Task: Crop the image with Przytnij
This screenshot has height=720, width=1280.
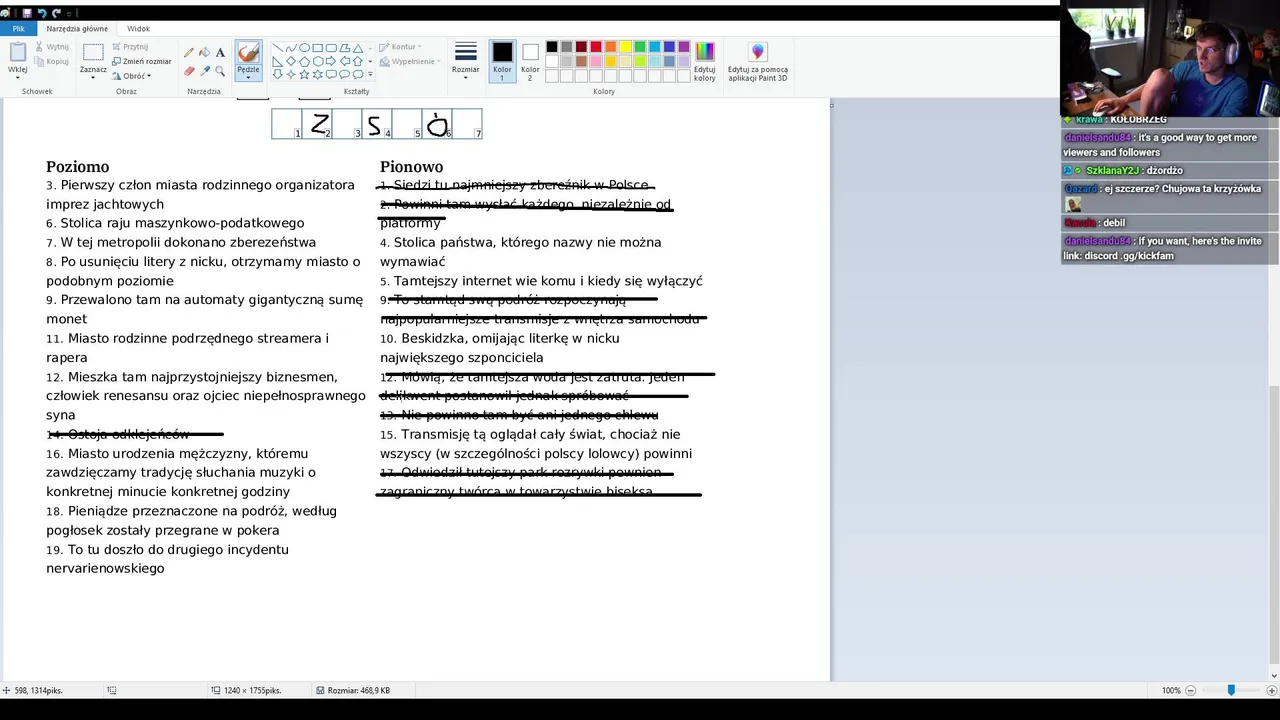Action: pos(130,47)
